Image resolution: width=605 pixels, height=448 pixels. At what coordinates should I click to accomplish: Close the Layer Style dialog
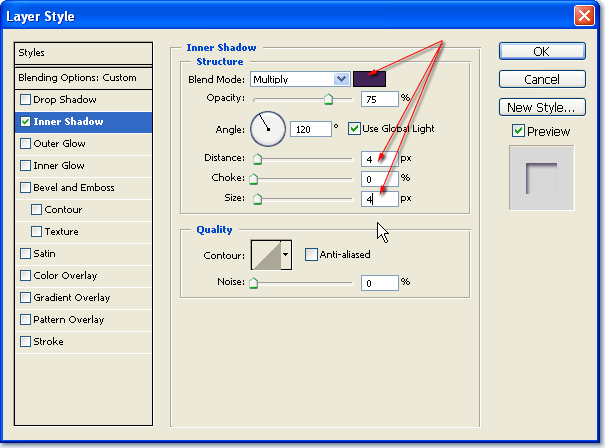pyautogui.click(x=586, y=16)
